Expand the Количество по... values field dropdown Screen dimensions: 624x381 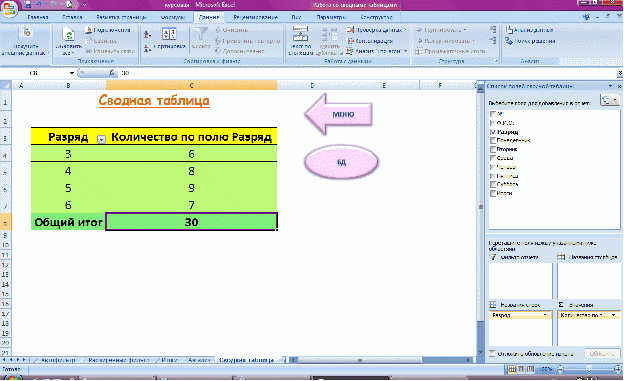tap(614, 315)
